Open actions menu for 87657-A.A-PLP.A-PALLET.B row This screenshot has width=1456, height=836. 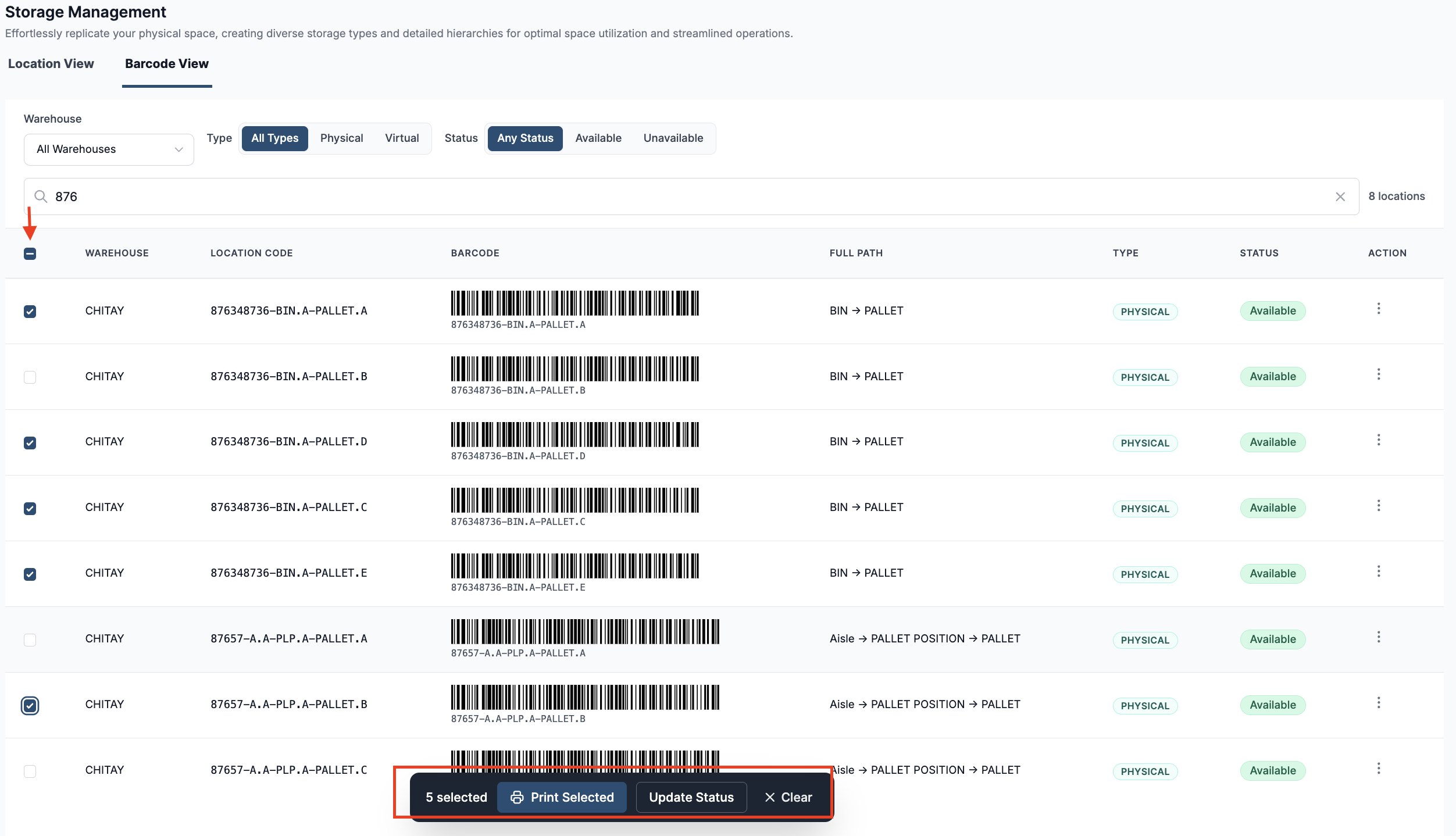pyautogui.click(x=1378, y=703)
